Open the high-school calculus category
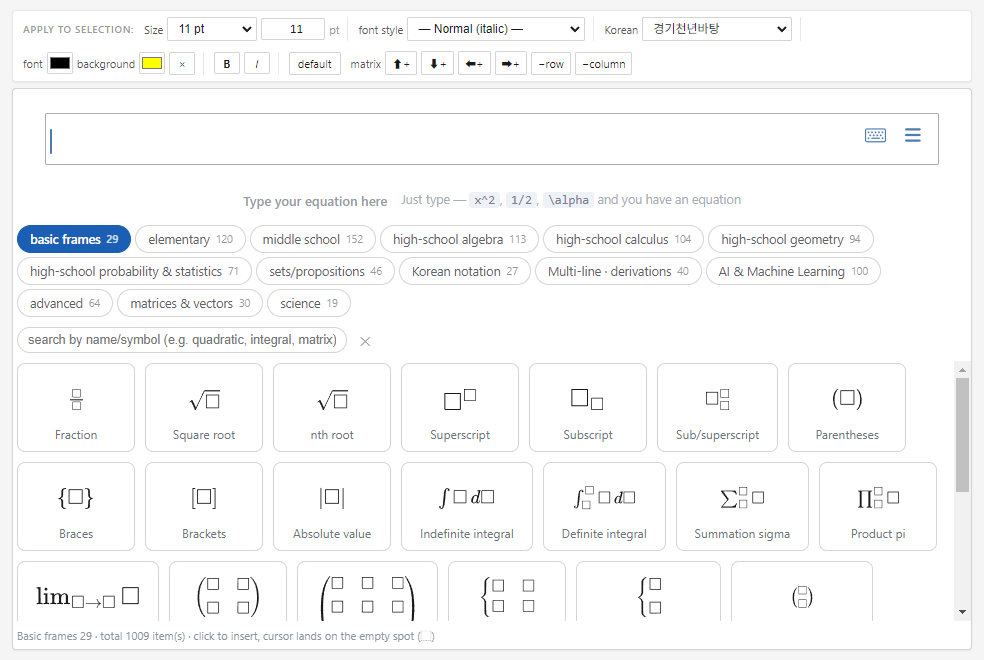 [623, 239]
